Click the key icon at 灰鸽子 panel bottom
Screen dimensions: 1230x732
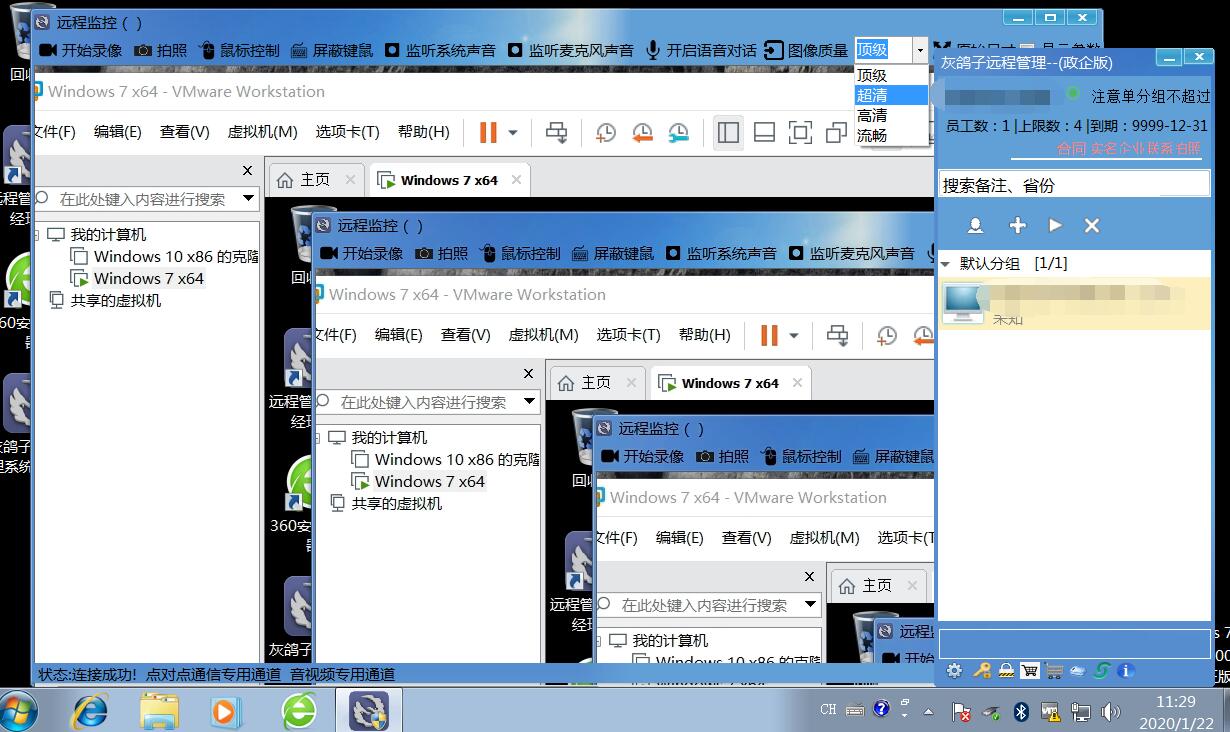[982, 671]
